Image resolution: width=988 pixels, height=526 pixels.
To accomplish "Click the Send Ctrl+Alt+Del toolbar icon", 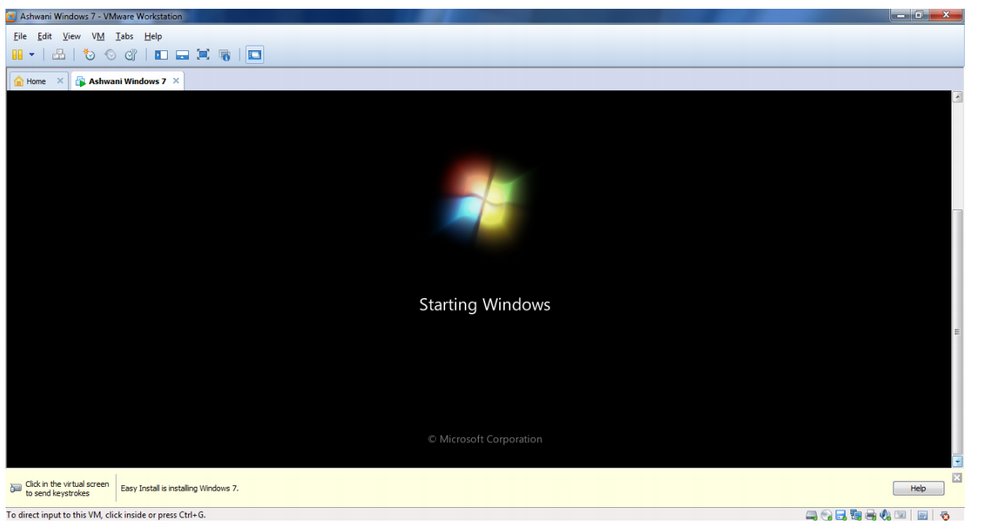I will tap(58, 55).
